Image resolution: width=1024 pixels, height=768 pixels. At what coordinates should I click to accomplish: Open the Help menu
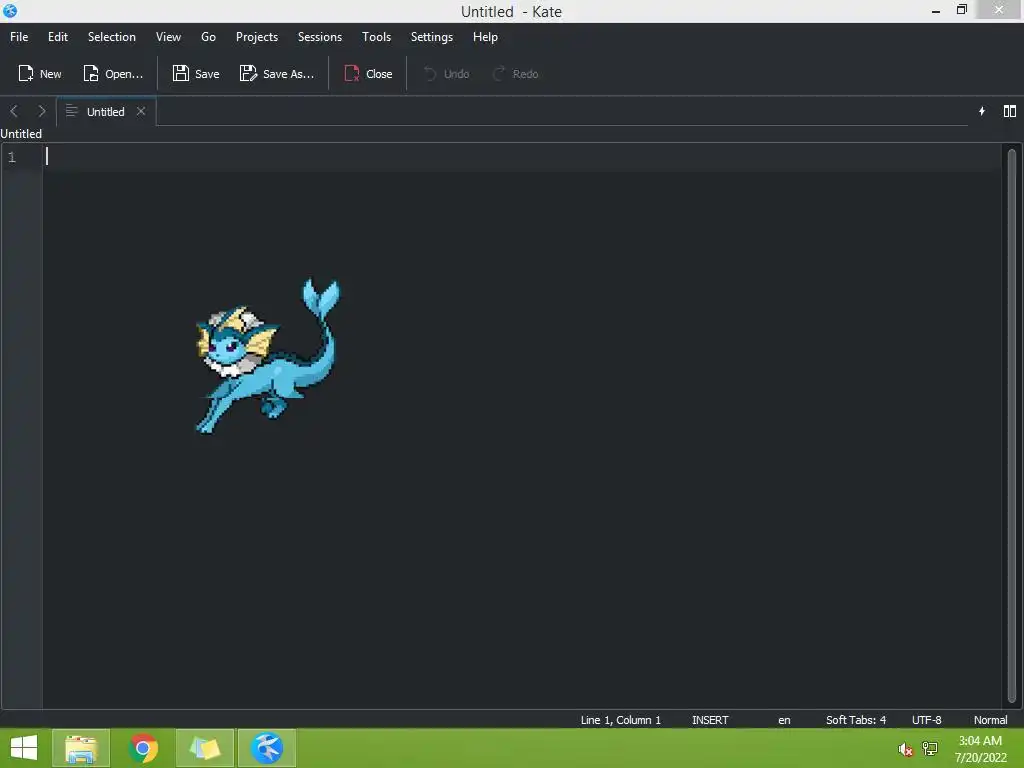tap(485, 37)
